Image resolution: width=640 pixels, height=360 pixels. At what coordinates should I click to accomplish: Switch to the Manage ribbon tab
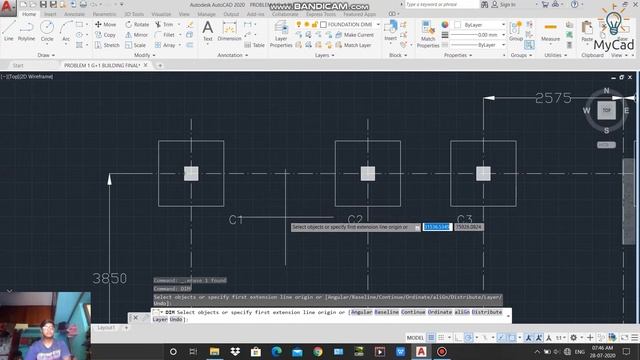pyautogui.click(x=206, y=14)
